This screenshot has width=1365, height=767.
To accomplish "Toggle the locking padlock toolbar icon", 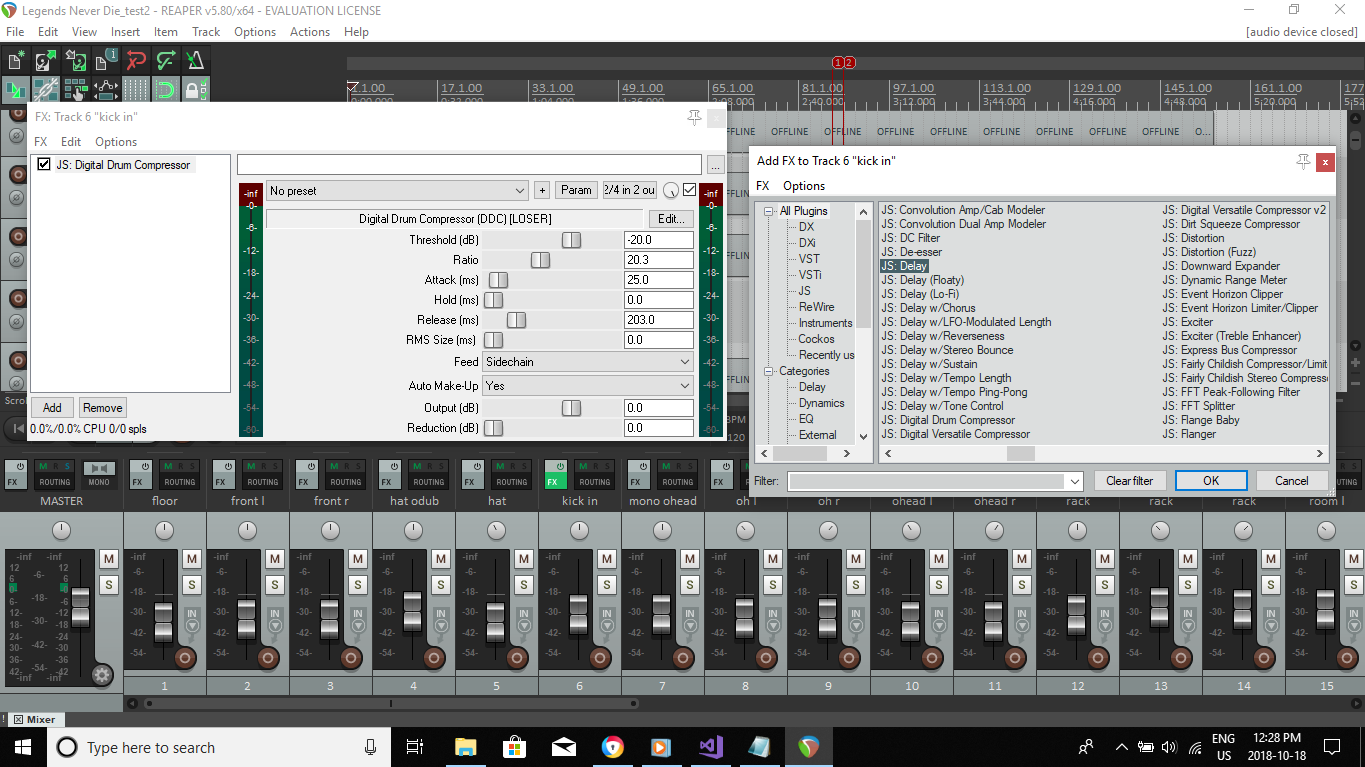I will coord(196,90).
